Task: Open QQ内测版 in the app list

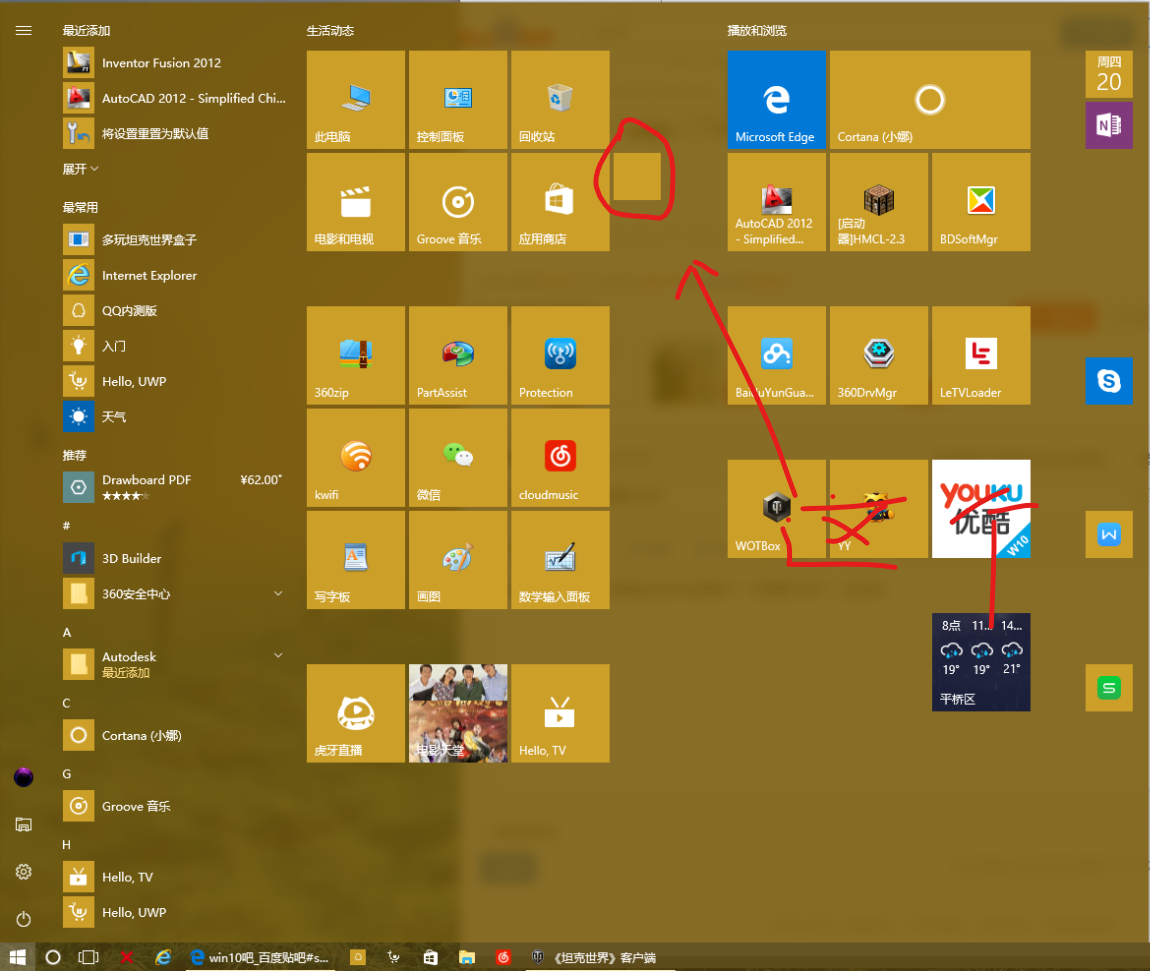Action: click(175, 310)
